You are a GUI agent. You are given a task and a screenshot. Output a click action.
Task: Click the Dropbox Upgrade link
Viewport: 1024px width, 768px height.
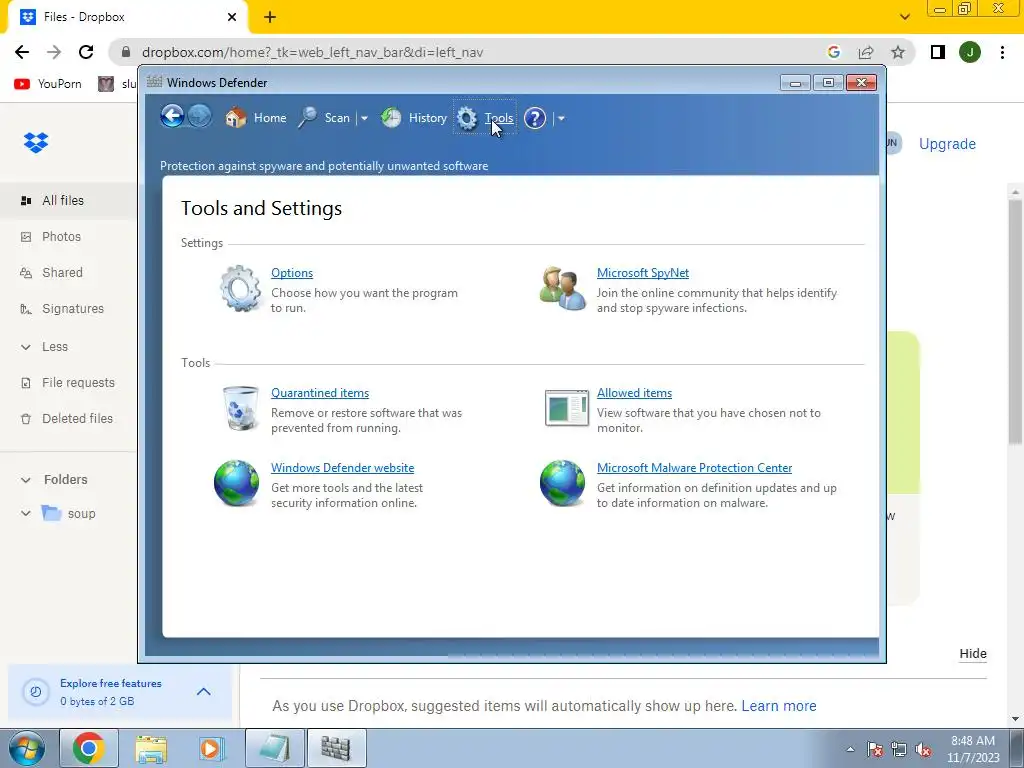[947, 144]
